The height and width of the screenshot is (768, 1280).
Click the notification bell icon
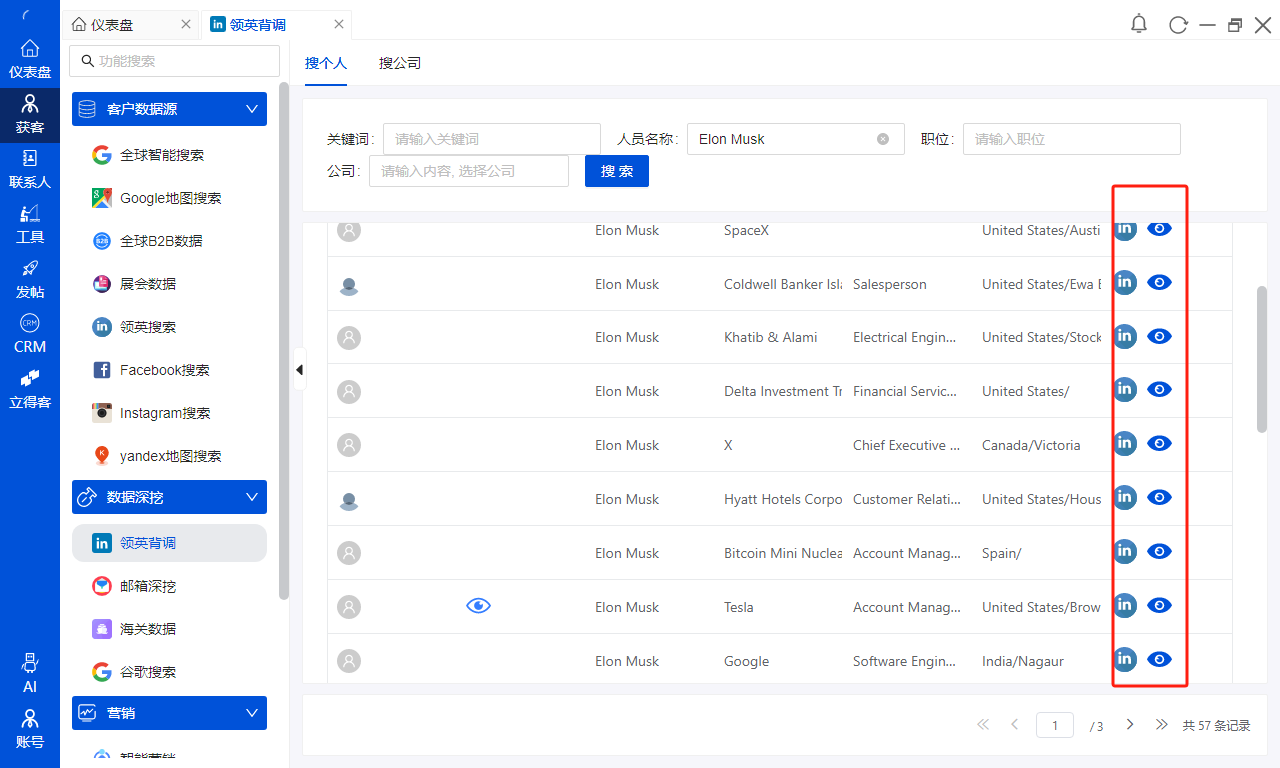[x=1139, y=24]
